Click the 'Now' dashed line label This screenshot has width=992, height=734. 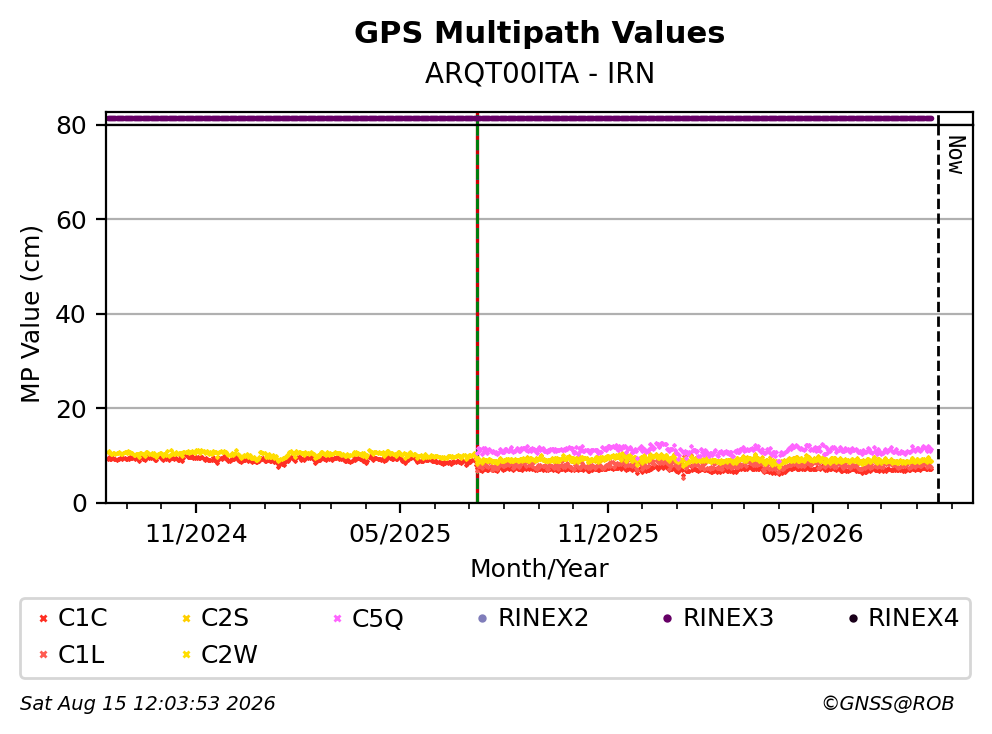(x=957, y=155)
